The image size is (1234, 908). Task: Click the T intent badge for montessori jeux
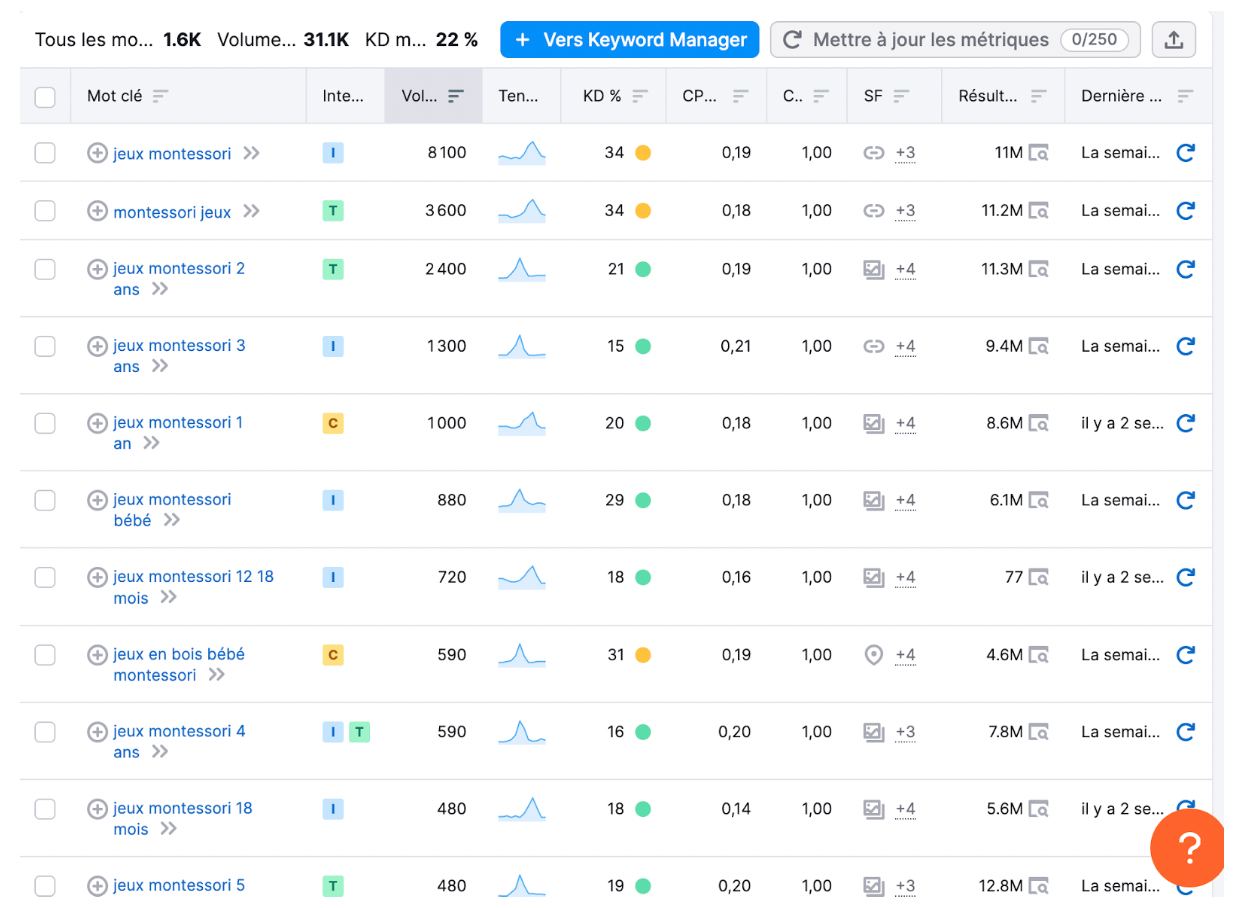pyautogui.click(x=333, y=211)
